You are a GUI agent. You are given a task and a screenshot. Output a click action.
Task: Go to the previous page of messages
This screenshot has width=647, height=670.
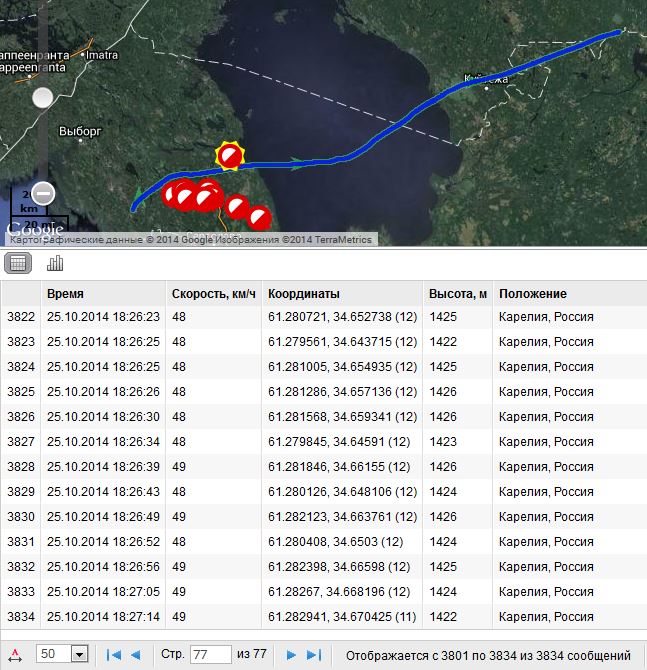[x=135, y=655]
